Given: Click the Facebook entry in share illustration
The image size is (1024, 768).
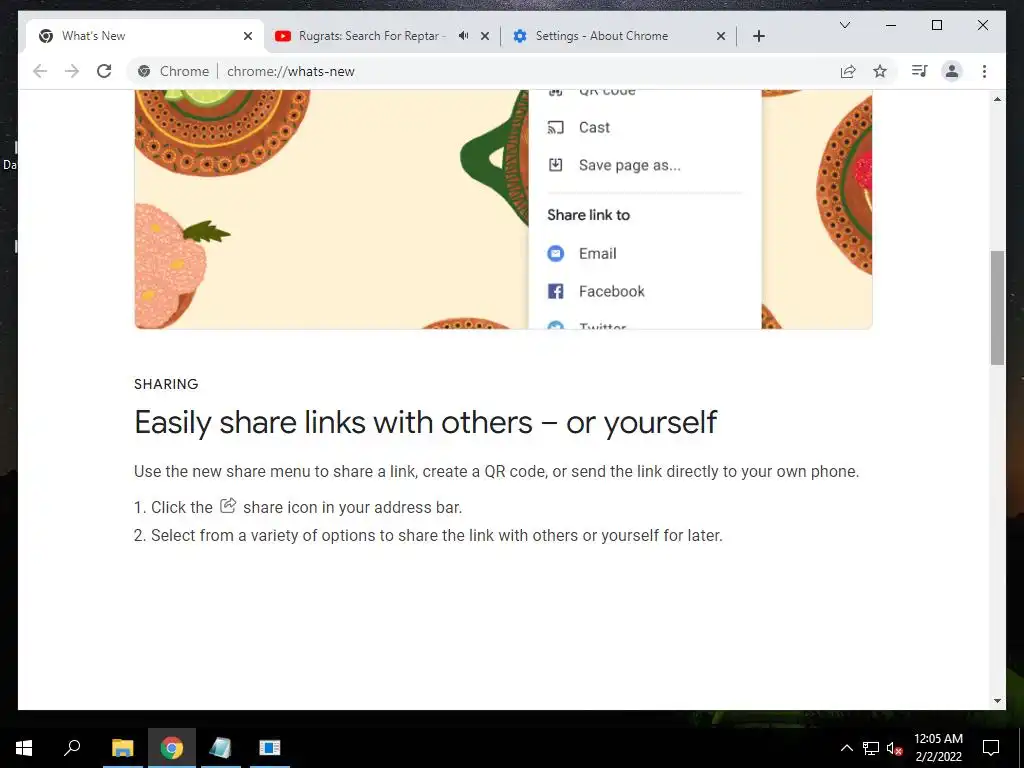Looking at the screenshot, I should point(596,291).
